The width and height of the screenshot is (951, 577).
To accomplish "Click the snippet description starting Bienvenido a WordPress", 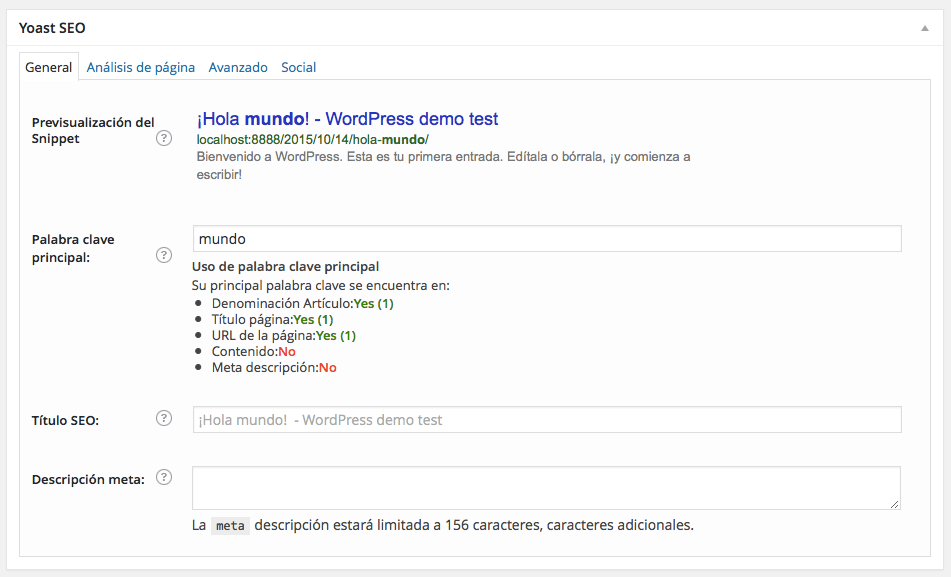I will pos(443,166).
